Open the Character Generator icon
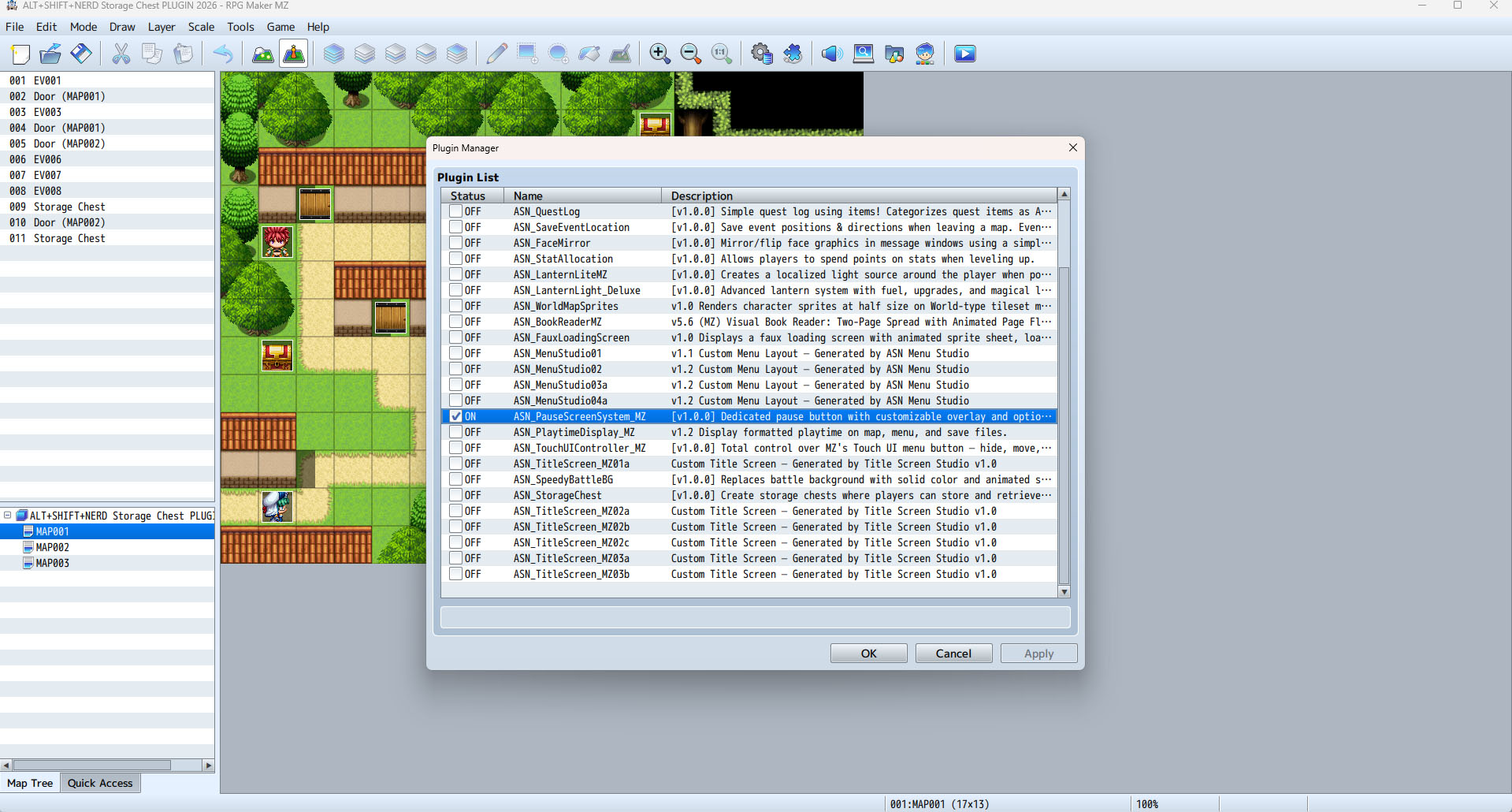Image resolution: width=1512 pixels, height=812 pixels. tap(925, 54)
